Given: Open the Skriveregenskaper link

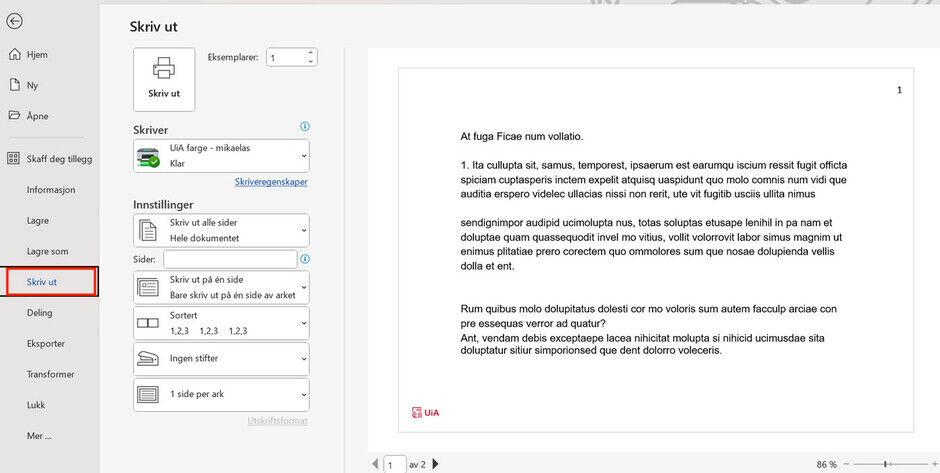Looking at the screenshot, I should 271,182.
